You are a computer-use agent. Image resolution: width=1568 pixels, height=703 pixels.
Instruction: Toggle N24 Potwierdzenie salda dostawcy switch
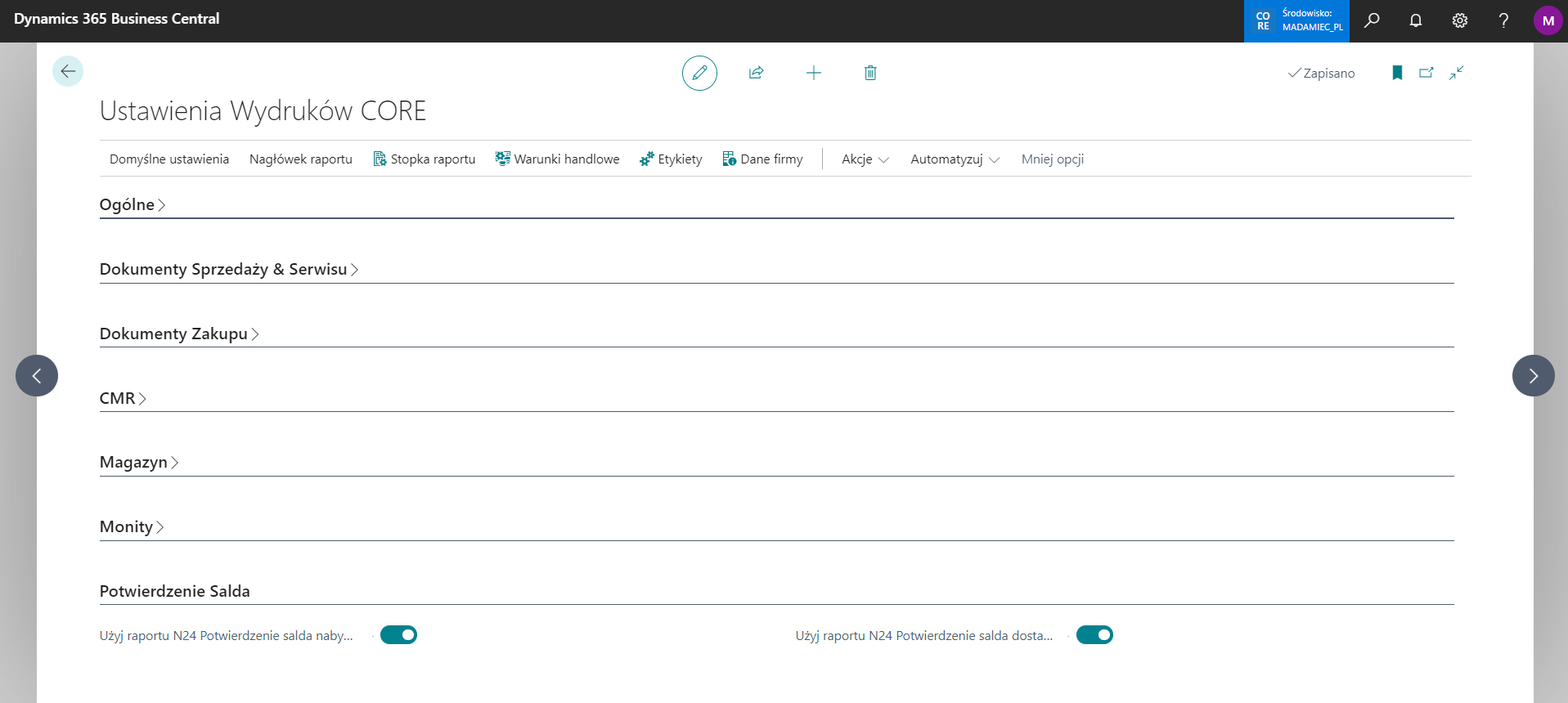[1094, 635]
